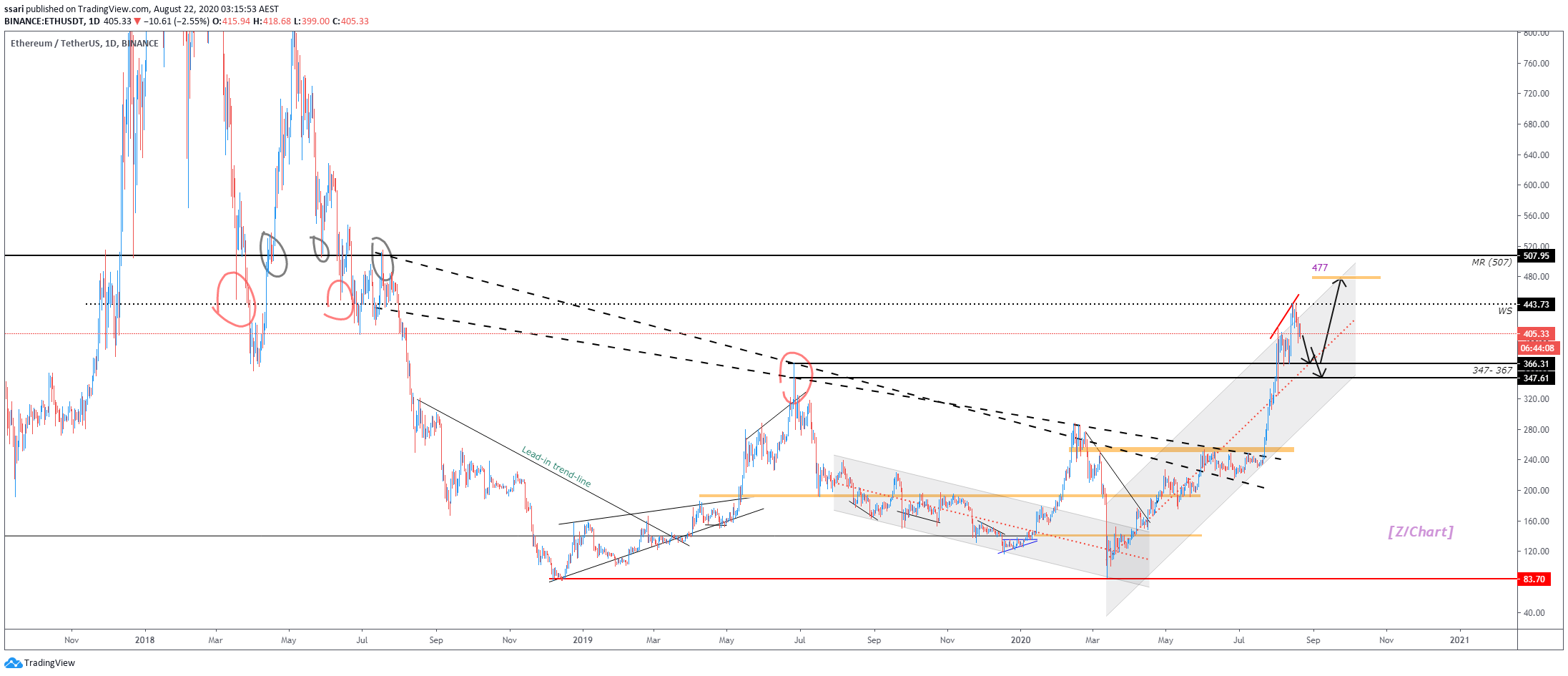Screen dimensions: 1568x676
Task: Select the H:418.68 high value in header
Action: pyautogui.click(x=272, y=21)
